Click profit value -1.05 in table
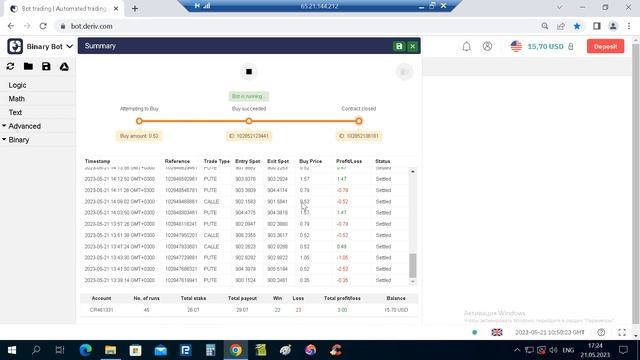Viewport: 640px width, 360px height. coord(342,258)
